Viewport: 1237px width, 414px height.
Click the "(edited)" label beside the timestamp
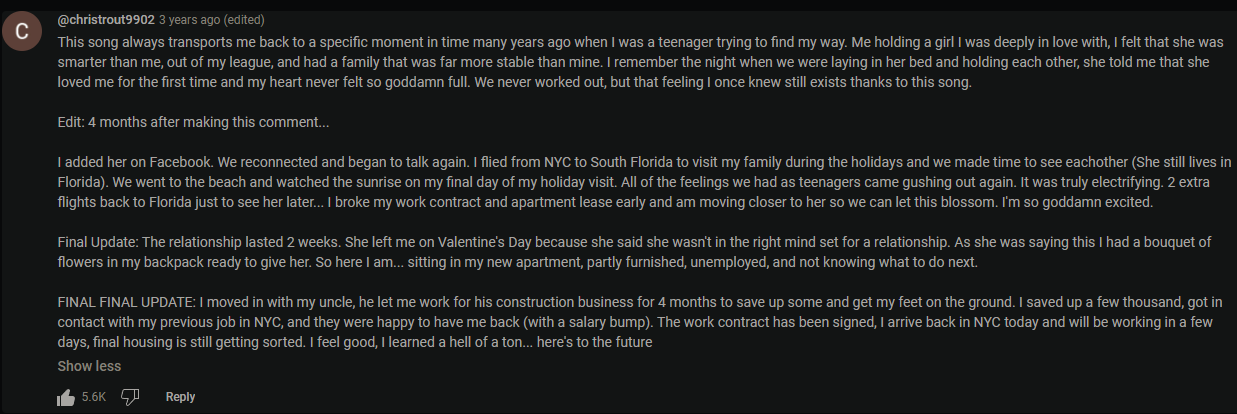243,19
